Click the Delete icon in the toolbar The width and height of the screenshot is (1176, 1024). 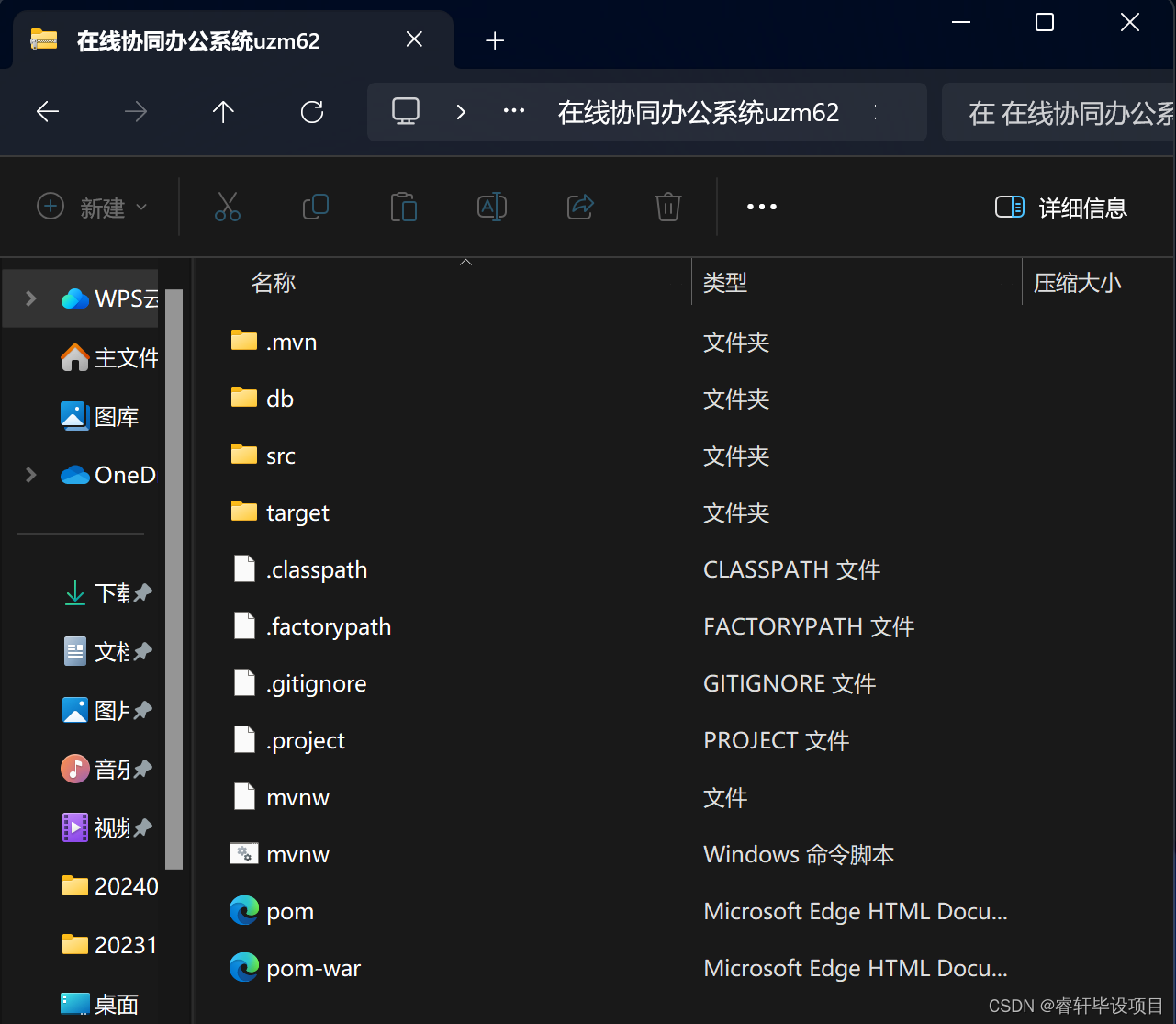coord(667,207)
